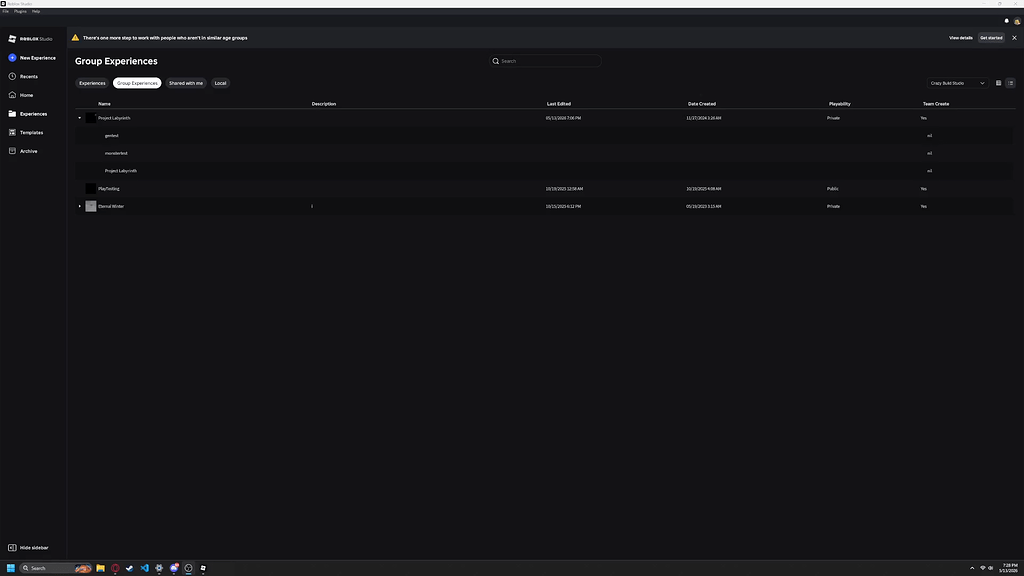
Task: Open the Help menu
Action: coord(36,11)
